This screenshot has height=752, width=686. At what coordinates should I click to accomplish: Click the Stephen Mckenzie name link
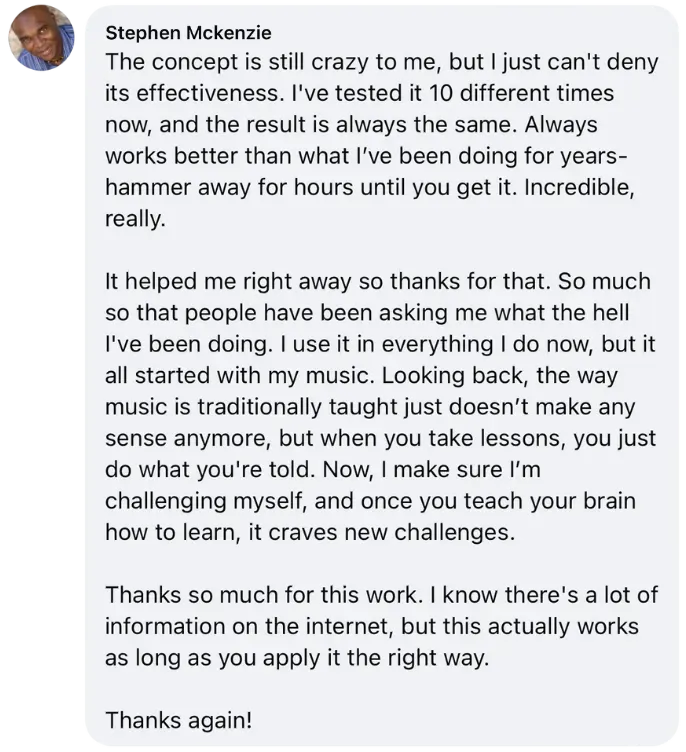188,33
